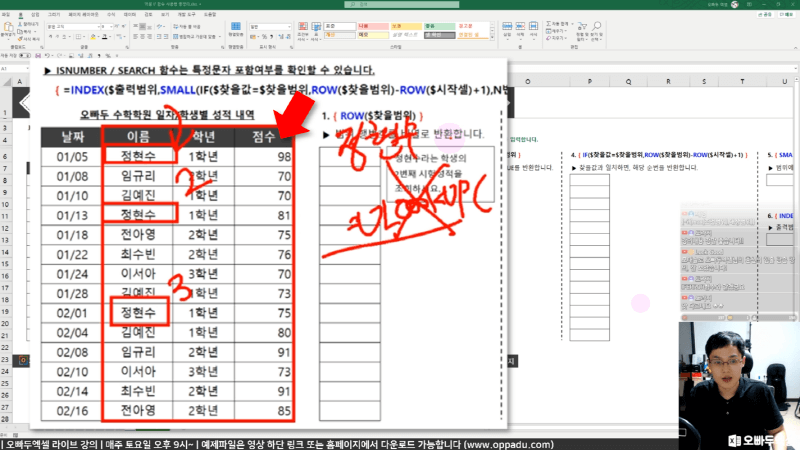800x450 pixels.
Task: Click the Cut (잘라내기) button
Action: pos(28,24)
